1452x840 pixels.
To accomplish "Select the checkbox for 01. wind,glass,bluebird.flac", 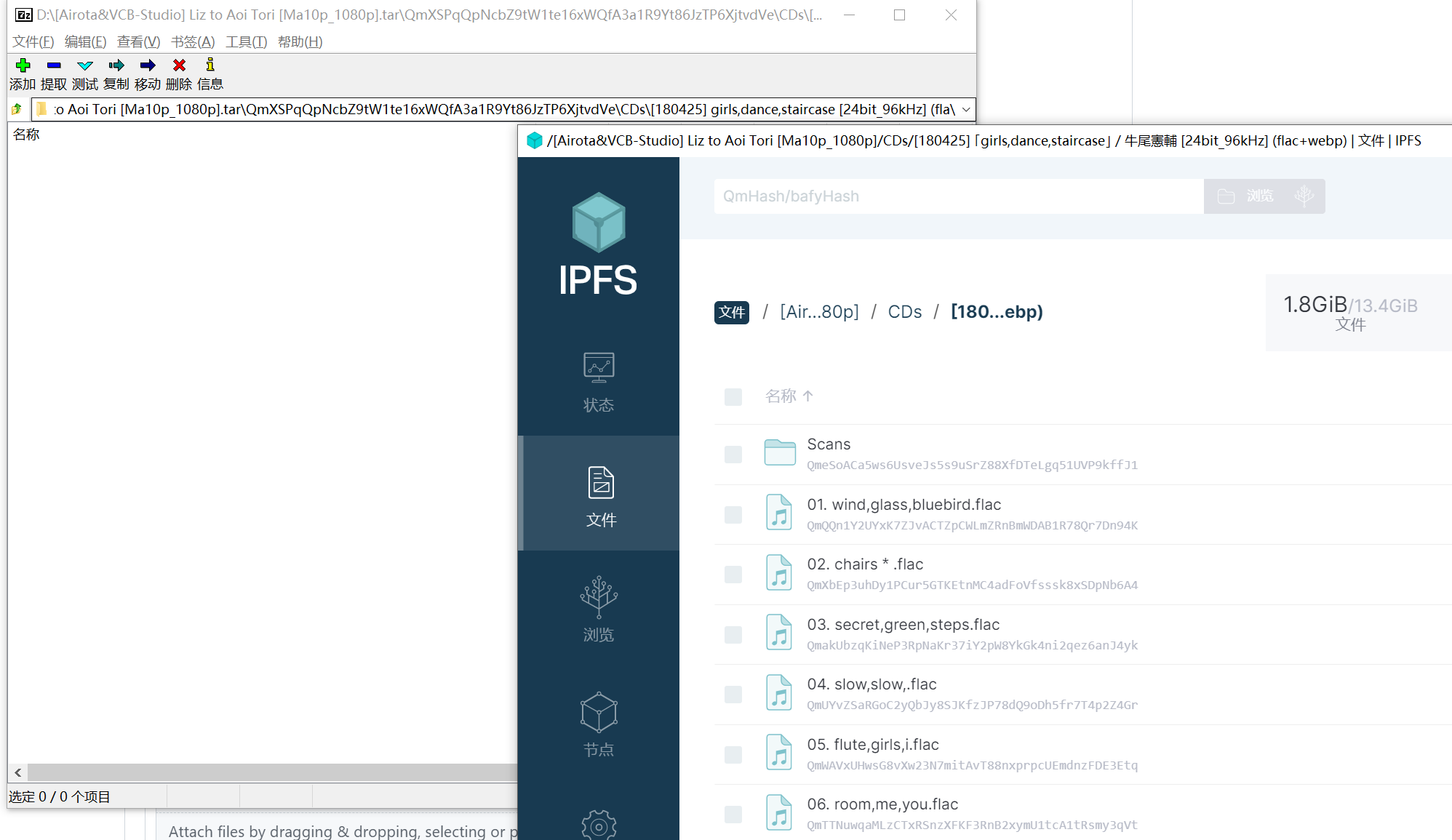I will [x=733, y=513].
